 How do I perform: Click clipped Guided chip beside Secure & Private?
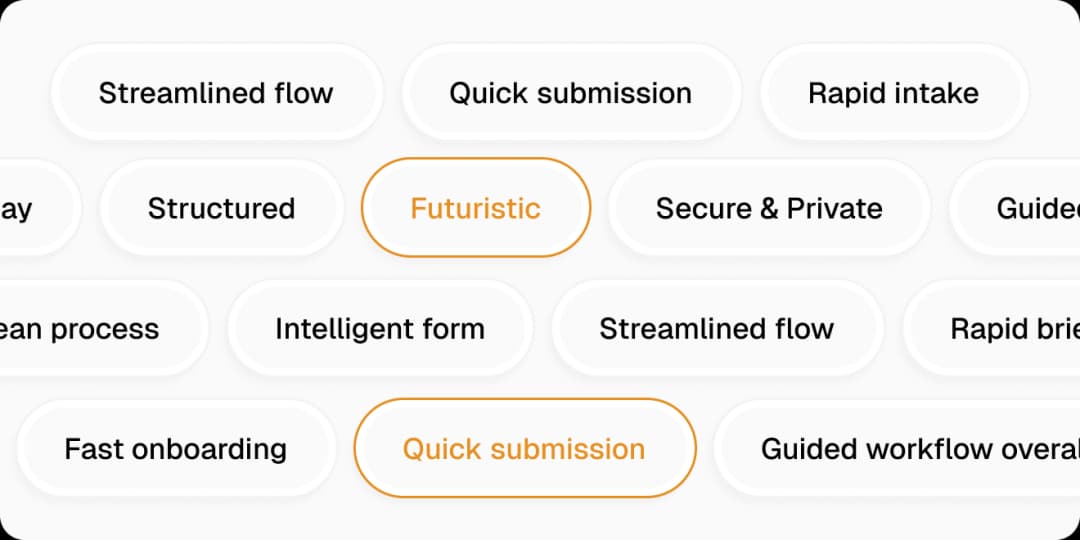pyautogui.click(x=1030, y=208)
